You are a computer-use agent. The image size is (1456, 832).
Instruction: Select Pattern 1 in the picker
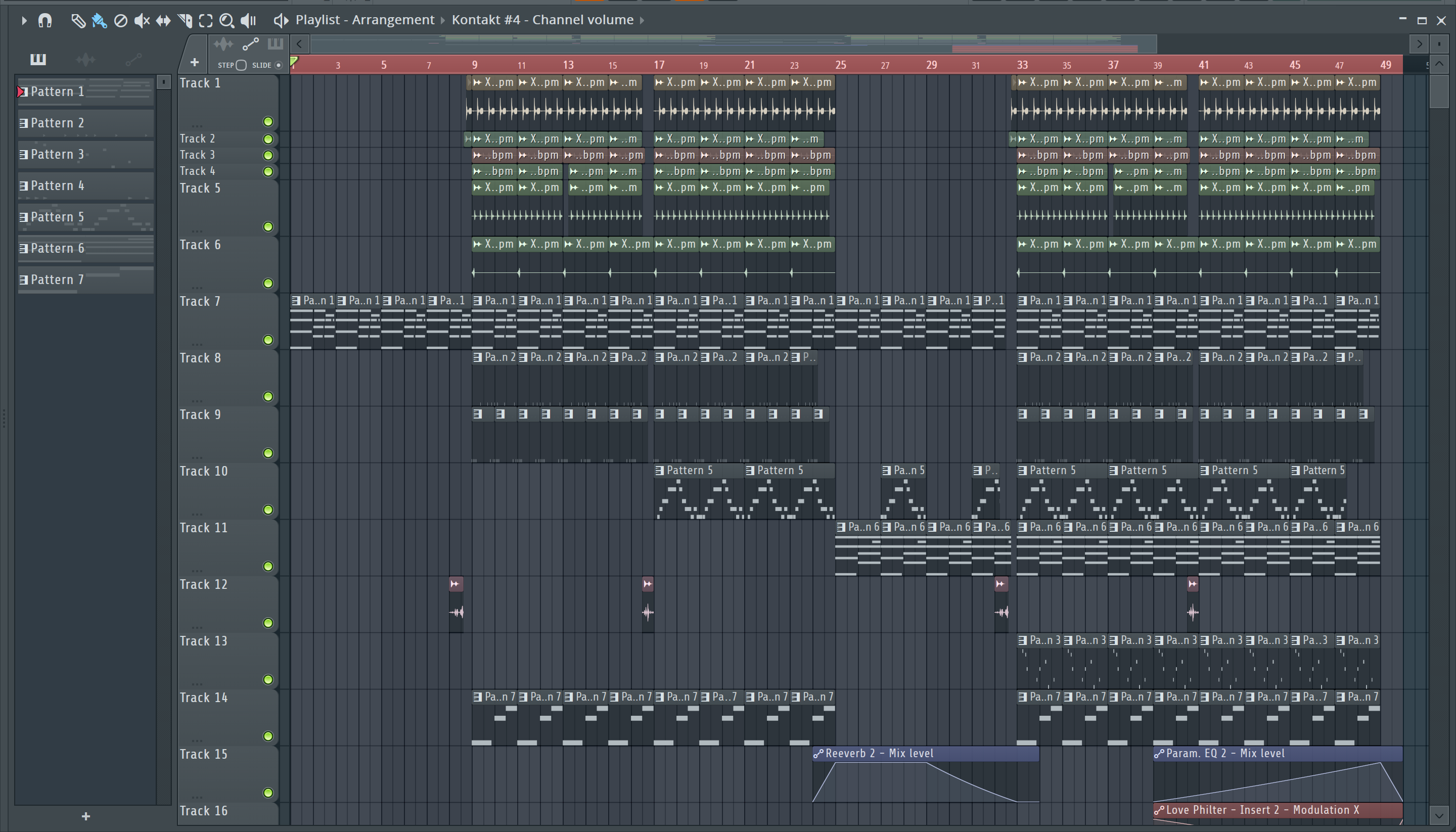86,91
